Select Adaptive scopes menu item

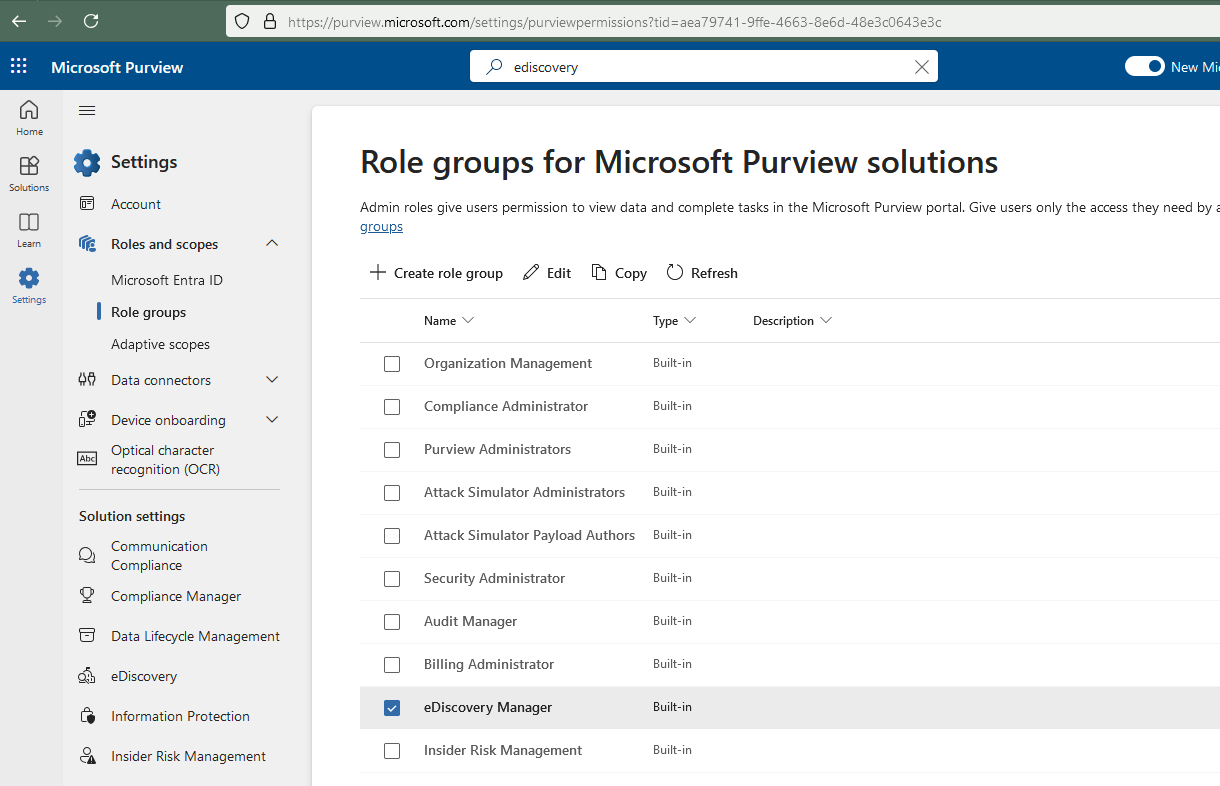pyautogui.click(x=161, y=344)
